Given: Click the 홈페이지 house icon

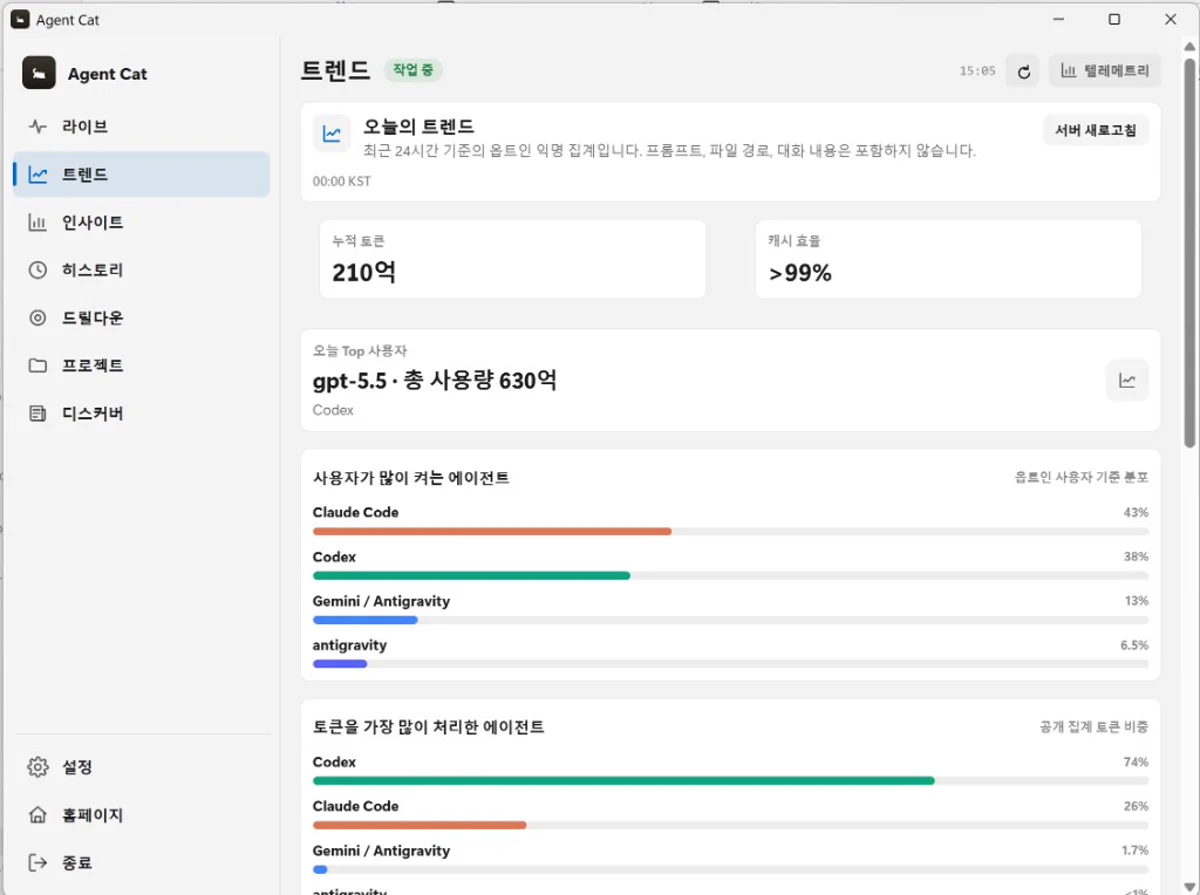Looking at the screenshot, I should click(x=38, y=815).
